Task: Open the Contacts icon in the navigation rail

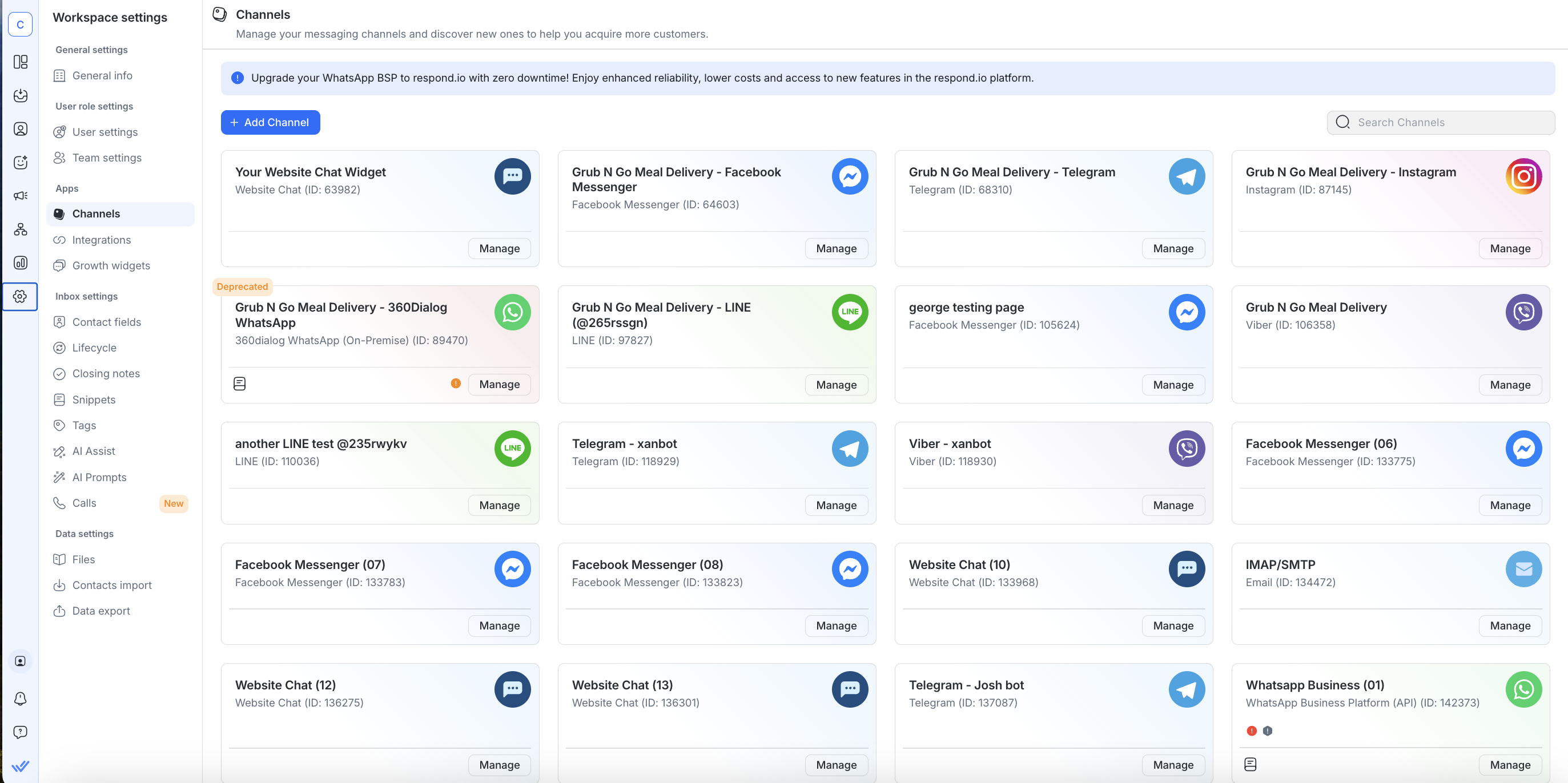Action: coord(20,129)
